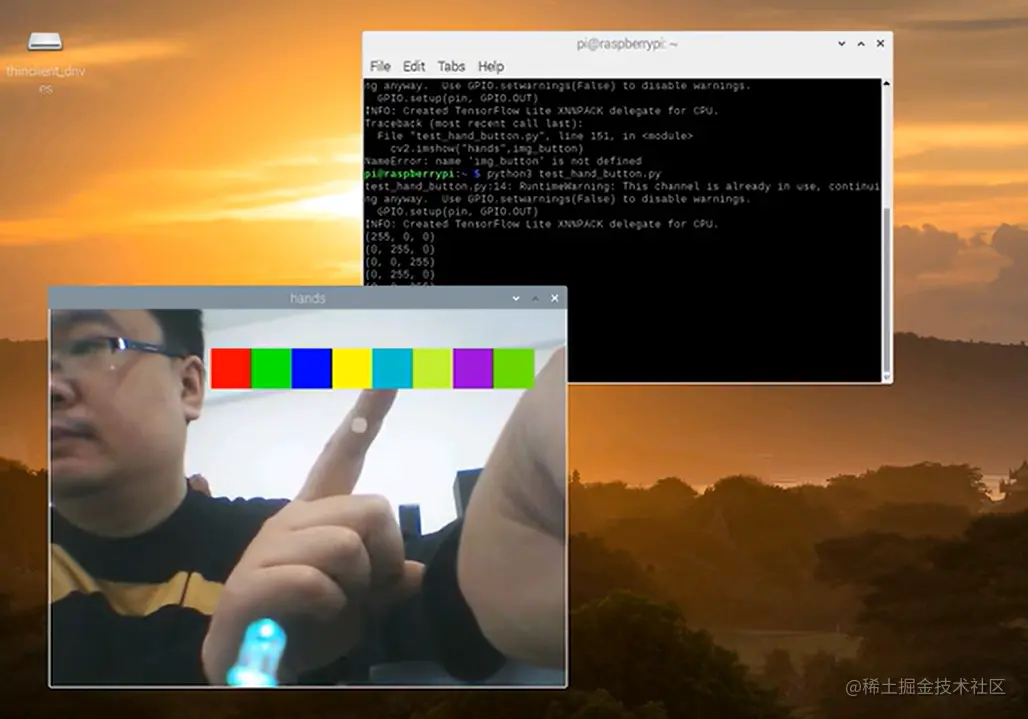Viewport: 1028px width, 719px height.
Task: Open the thinclient_drives desktop icon
Action: [x=45, y=60]
